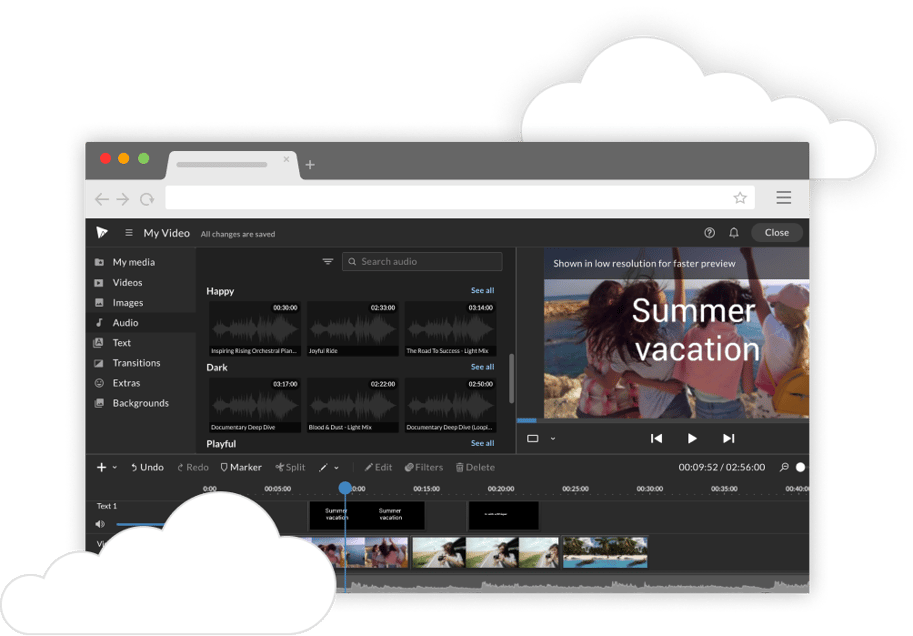Open the hamburger menu next to My Video

(128, 232)
